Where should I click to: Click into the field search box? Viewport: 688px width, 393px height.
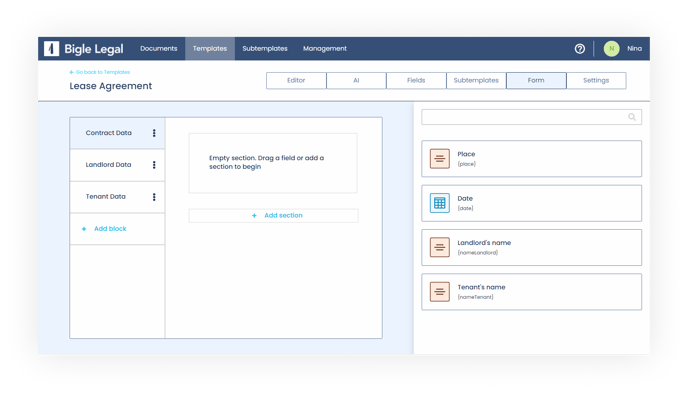(x=531, y=117)
